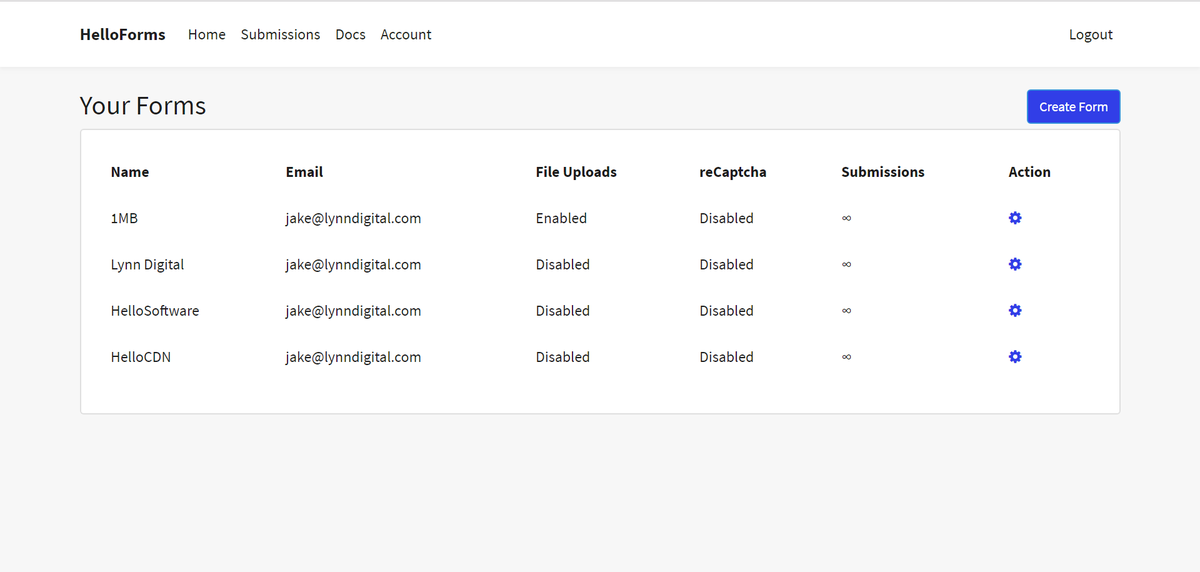The image size is (1200, 572).
Task: Click the Name column header
Action: [130, 172]
